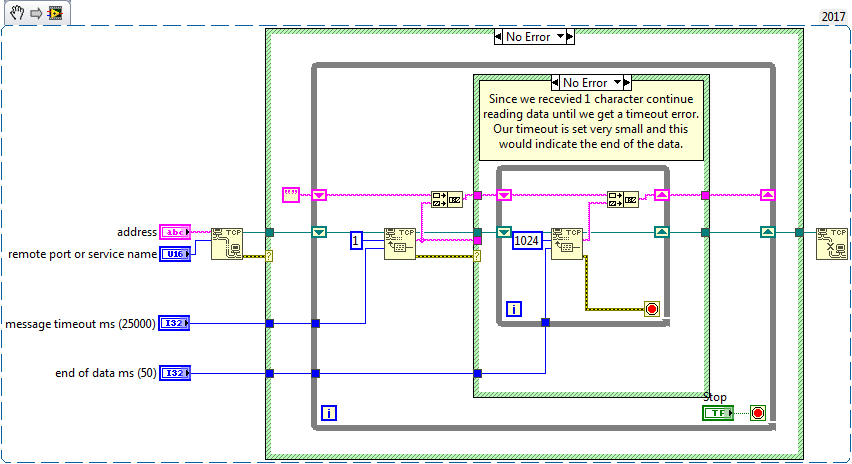Select the TCP Close Connection node
852x464 pixels.
pyautogui.click(x=832, y=243)
